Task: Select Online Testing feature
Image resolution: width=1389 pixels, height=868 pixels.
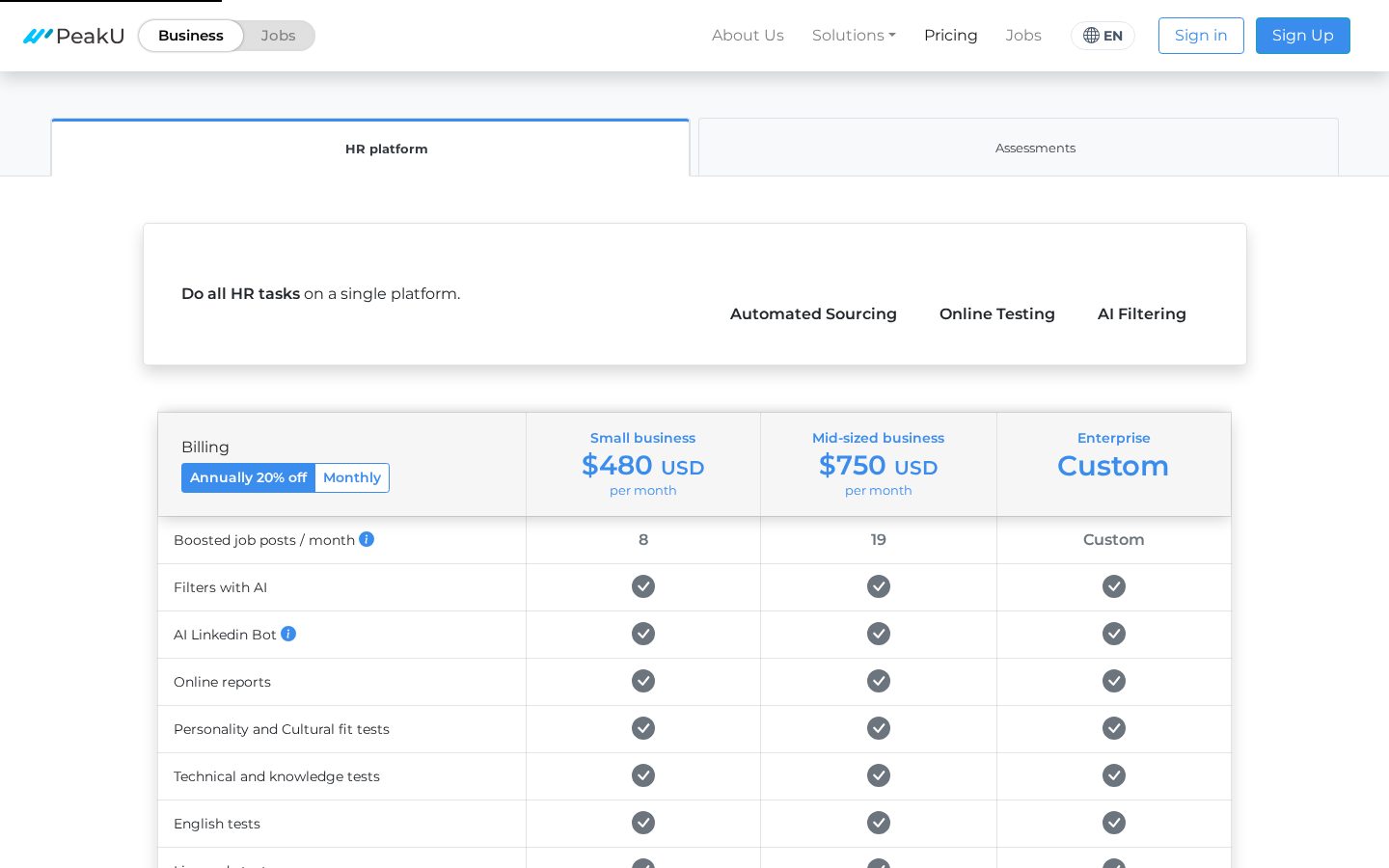Action: point(997,314)
